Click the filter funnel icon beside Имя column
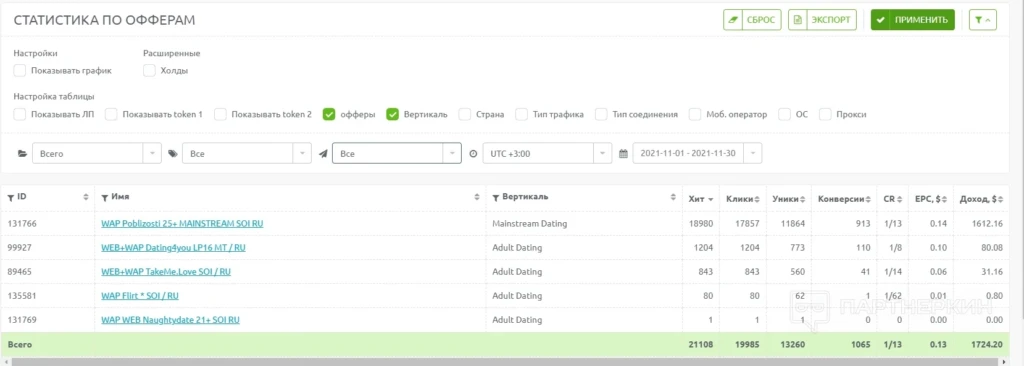The height and width of the screenshot is (366, 1024). 105,197
